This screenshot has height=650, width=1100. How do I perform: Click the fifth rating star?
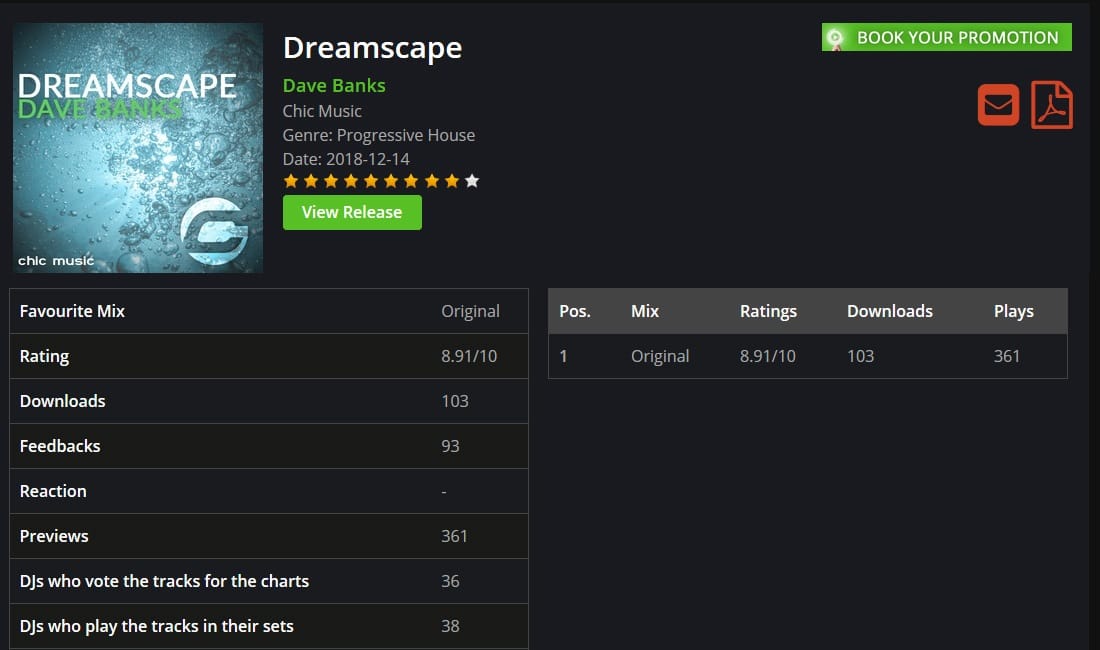pyautogui.click(x=371, y=182)
